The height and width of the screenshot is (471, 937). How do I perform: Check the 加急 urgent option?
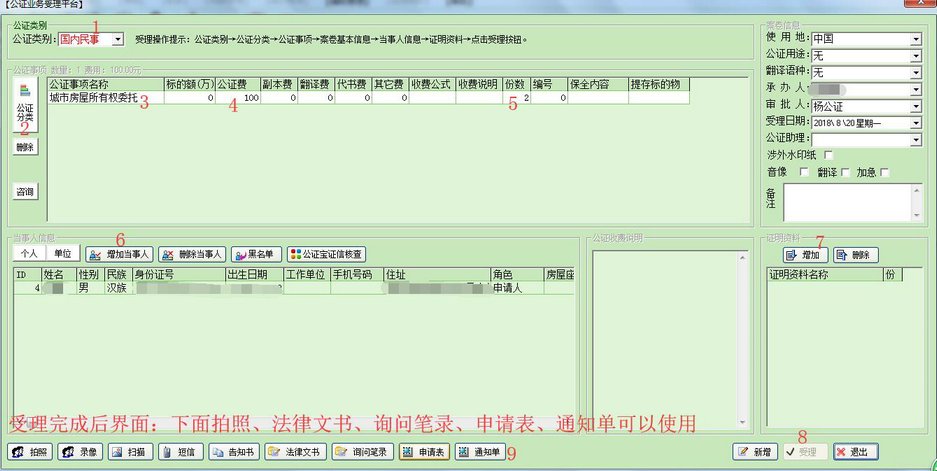(x=884, y=173)
